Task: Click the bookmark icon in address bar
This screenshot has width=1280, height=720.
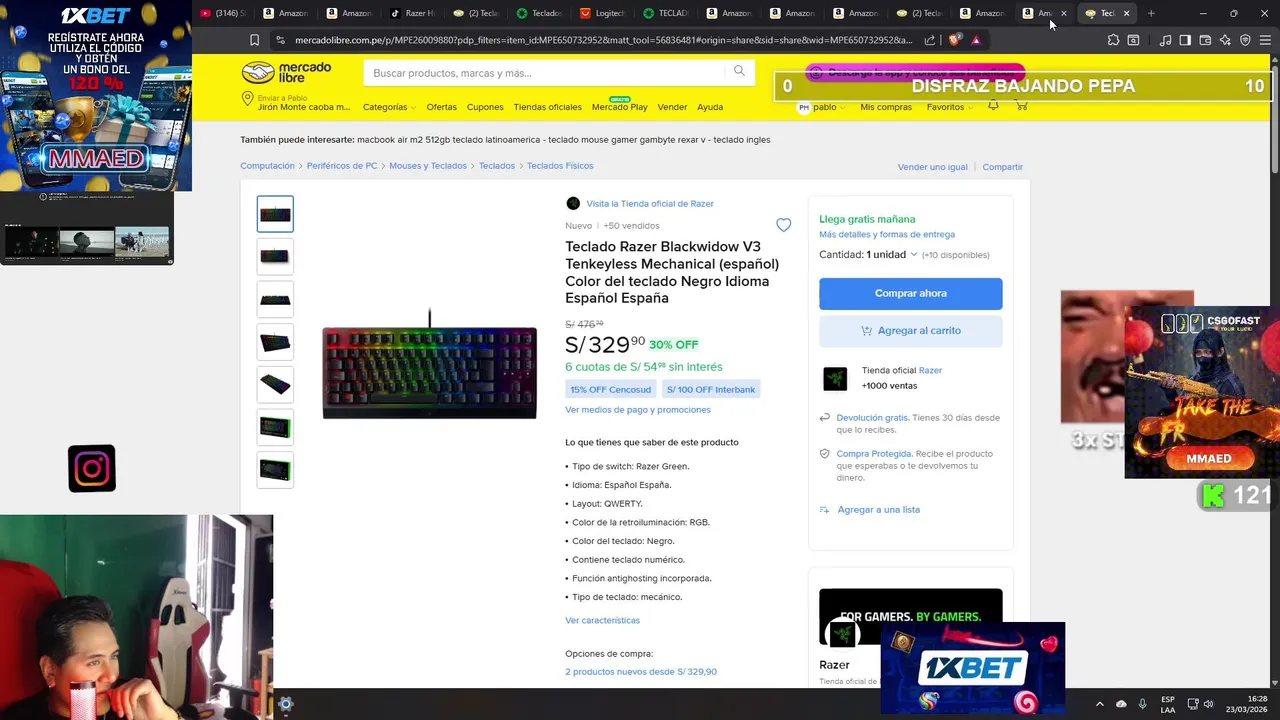Action: (254, 40)
